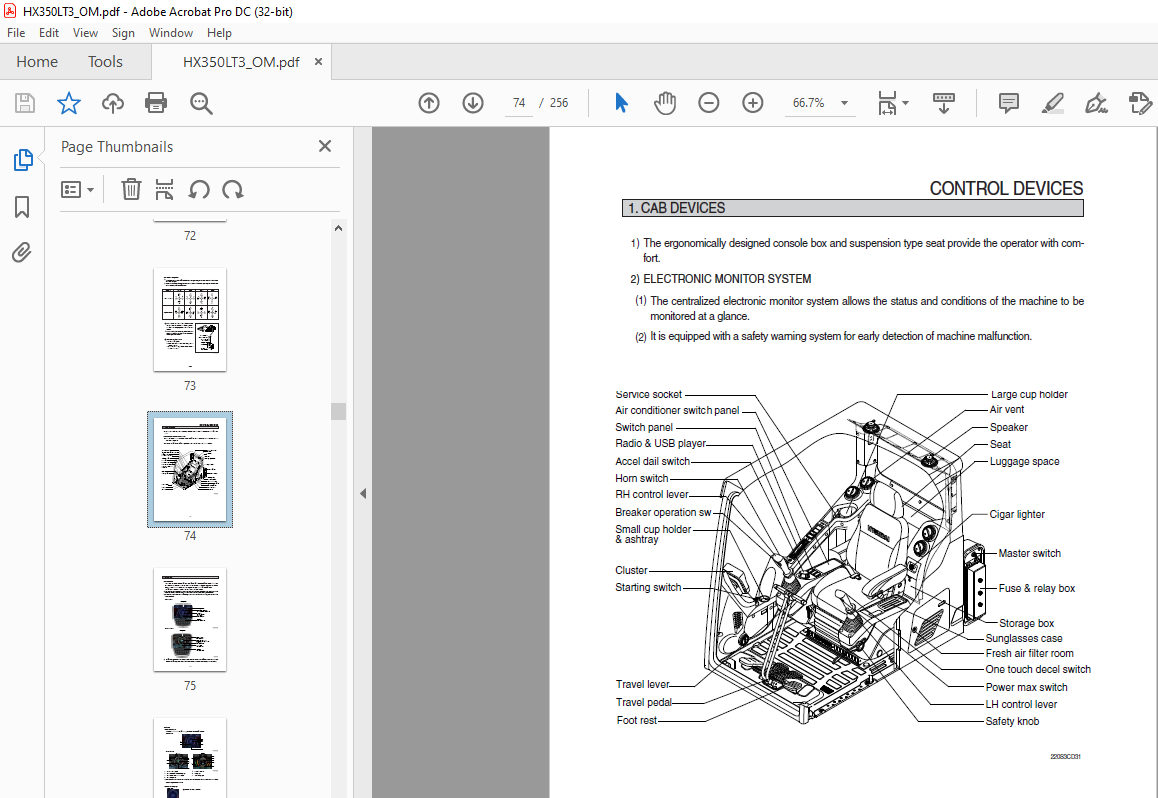Zoom out with the minus icon

[x=708, y=103]
